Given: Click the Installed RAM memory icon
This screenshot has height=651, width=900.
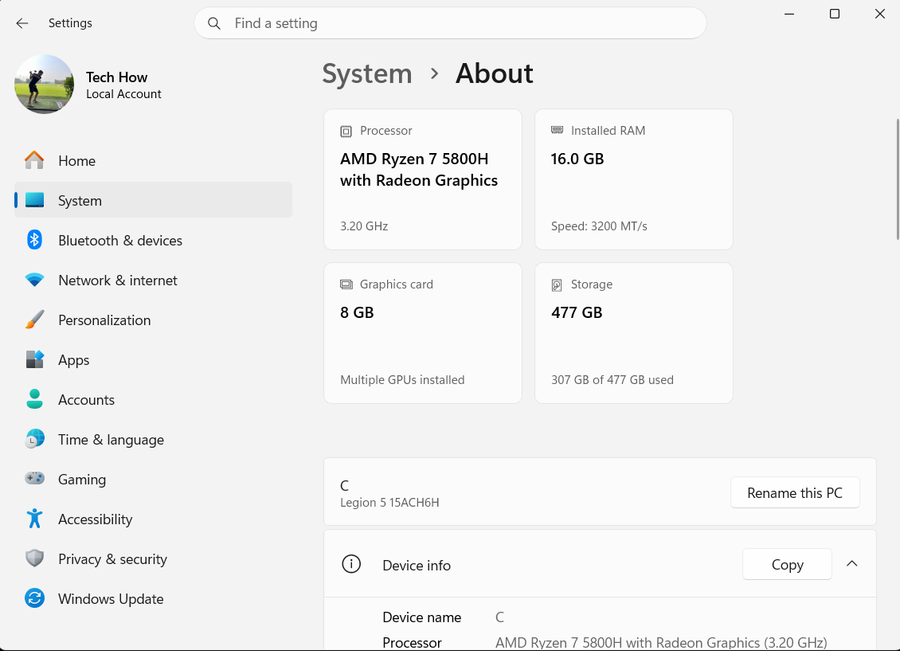Looking at the screenshot, I should (557, 130).
